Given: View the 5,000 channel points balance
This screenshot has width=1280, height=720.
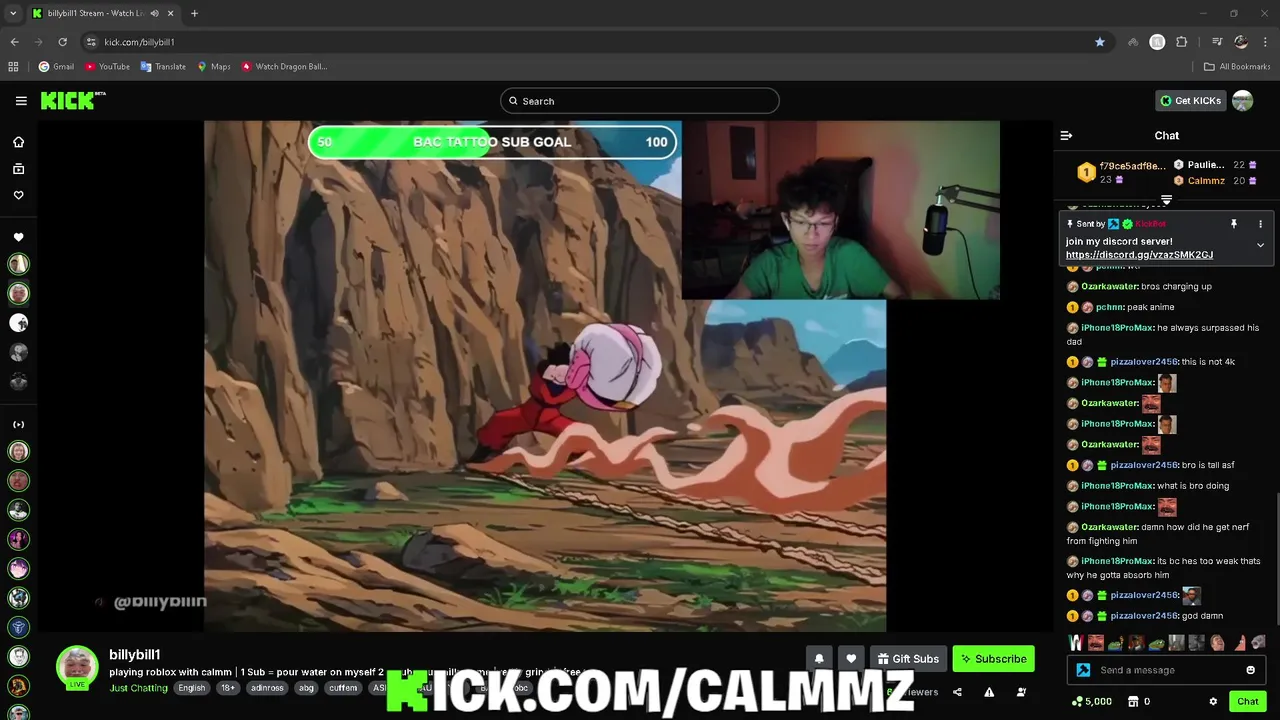Looking at the screenshot, I should [1090, 702].
